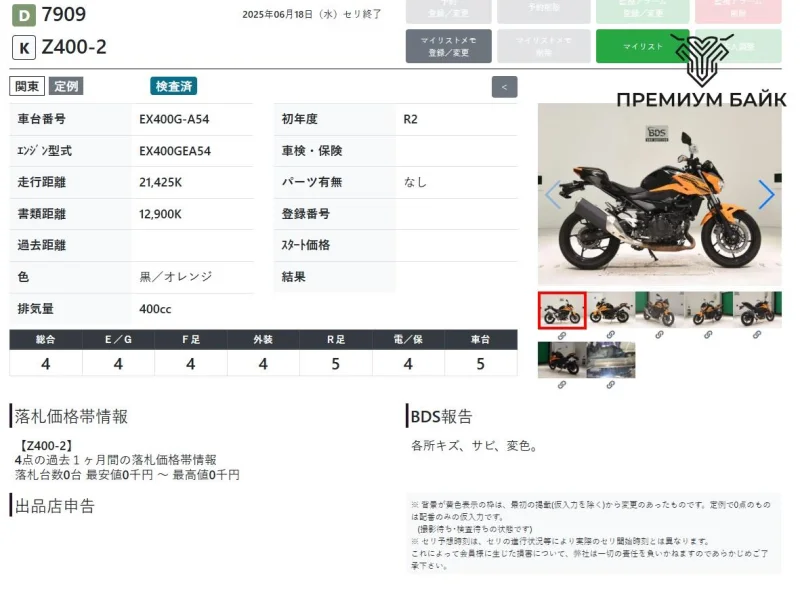Click link icon under fifth thumbnail
Screen dimensions: 800x600
757,335
